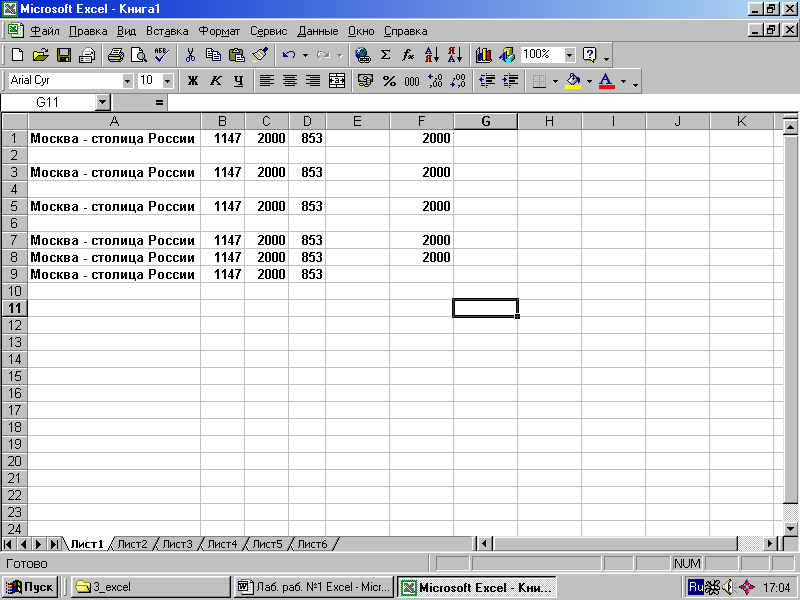Increase indent of cell contents
Viewport: 800px width, 600px height.
point(510,81)
